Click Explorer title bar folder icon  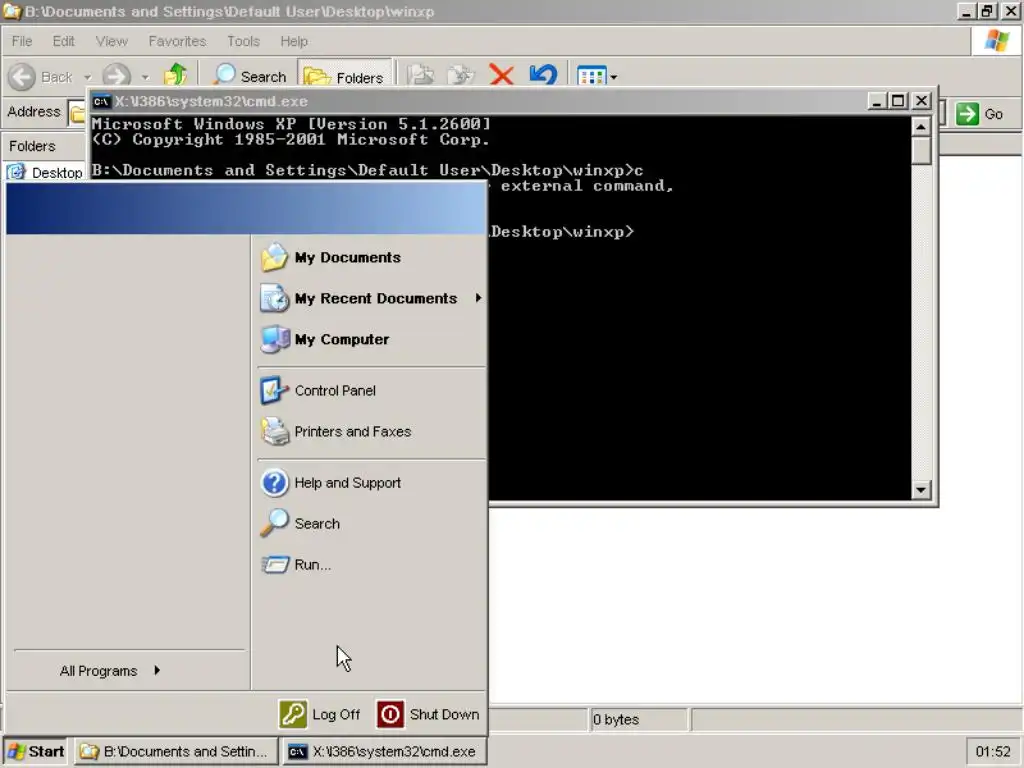[12, 11]
